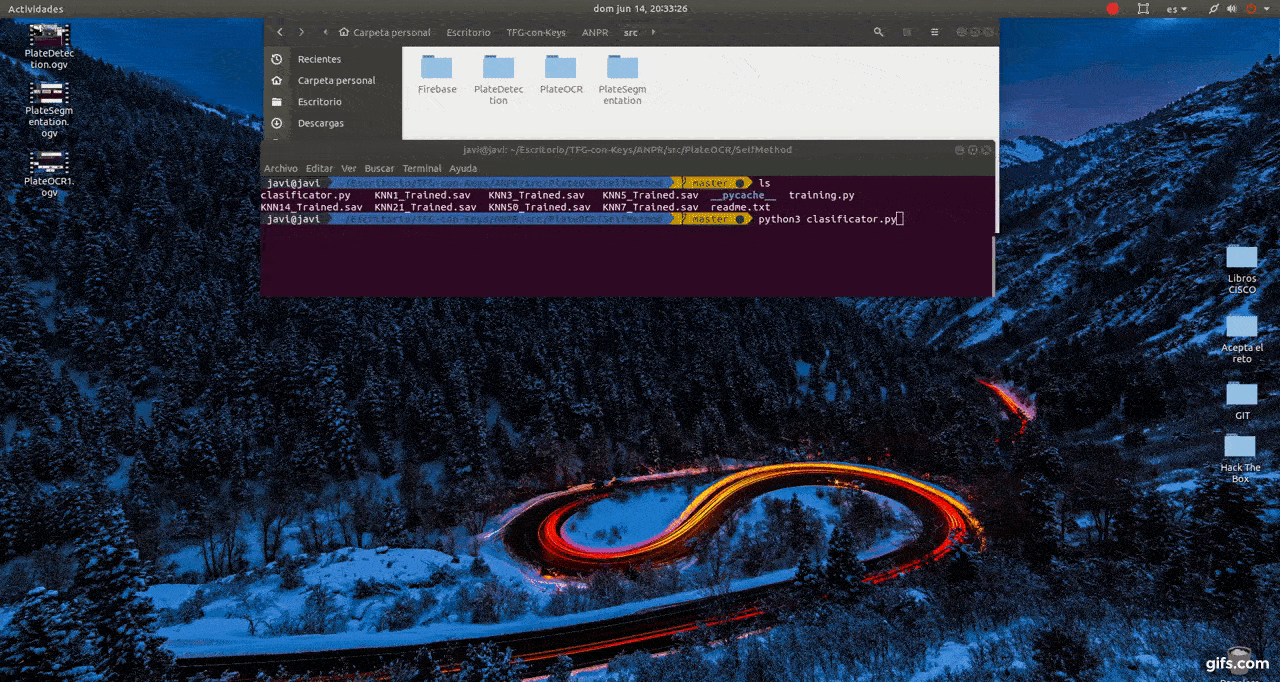Go back with the left arrow button
1280x682 pixels.
point(279,32)
